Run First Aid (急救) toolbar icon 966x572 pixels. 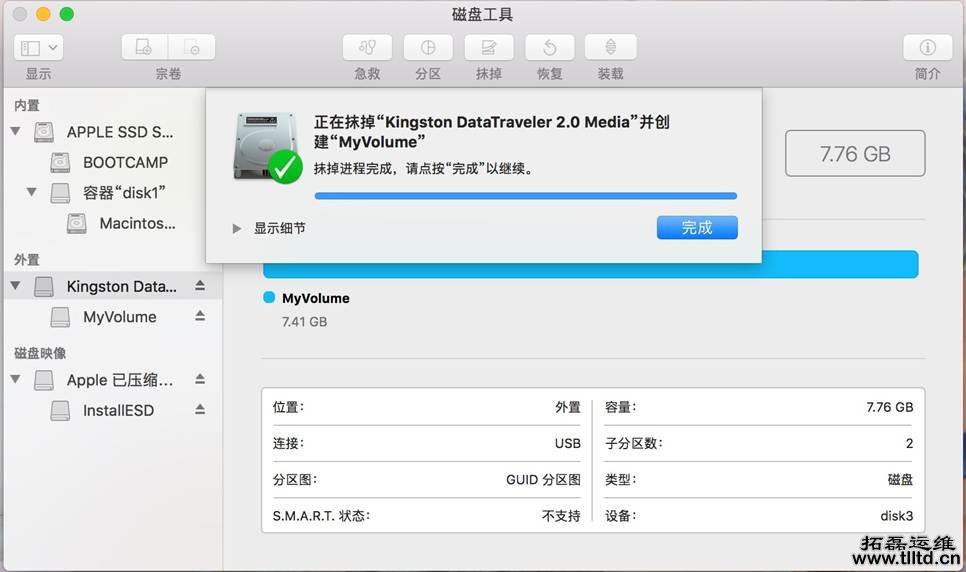click(x=367, y=47)
